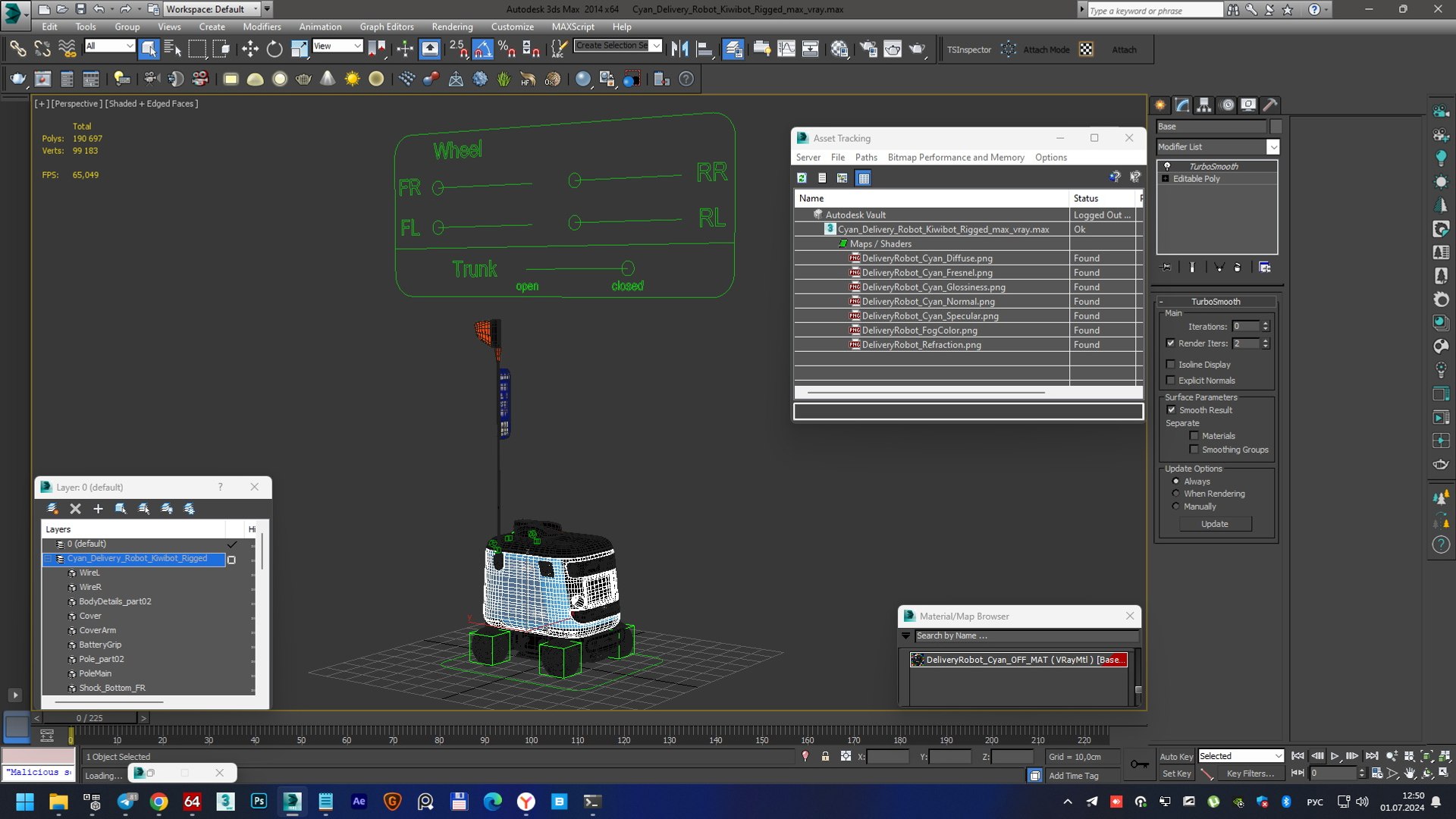Open Select by Name dialog
The image size is (1456, 819).
(173, 49)
